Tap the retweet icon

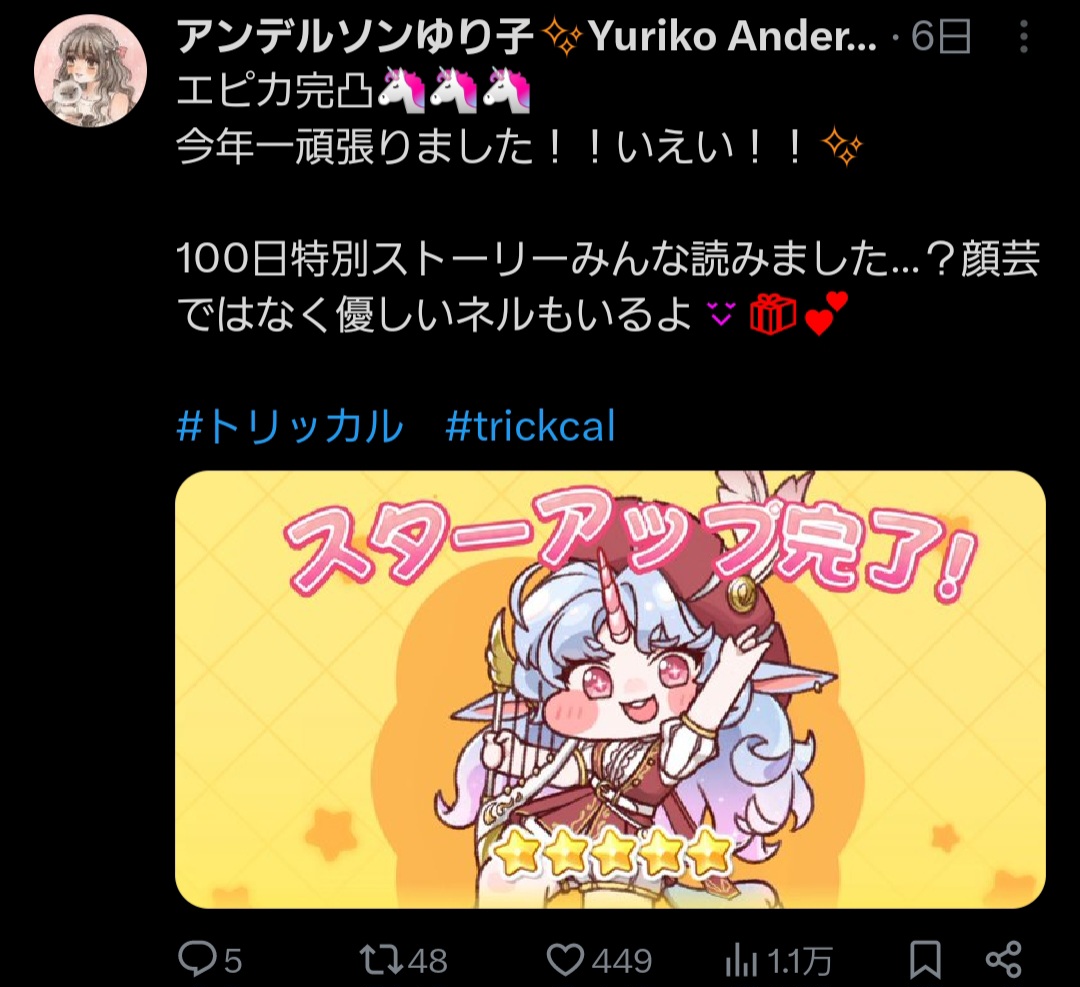(x=381, y=959)
